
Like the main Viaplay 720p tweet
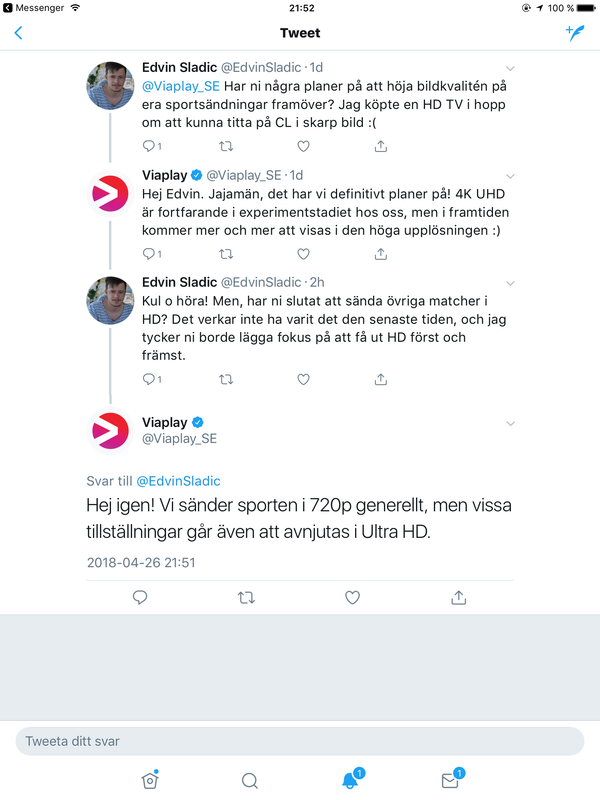352,597
